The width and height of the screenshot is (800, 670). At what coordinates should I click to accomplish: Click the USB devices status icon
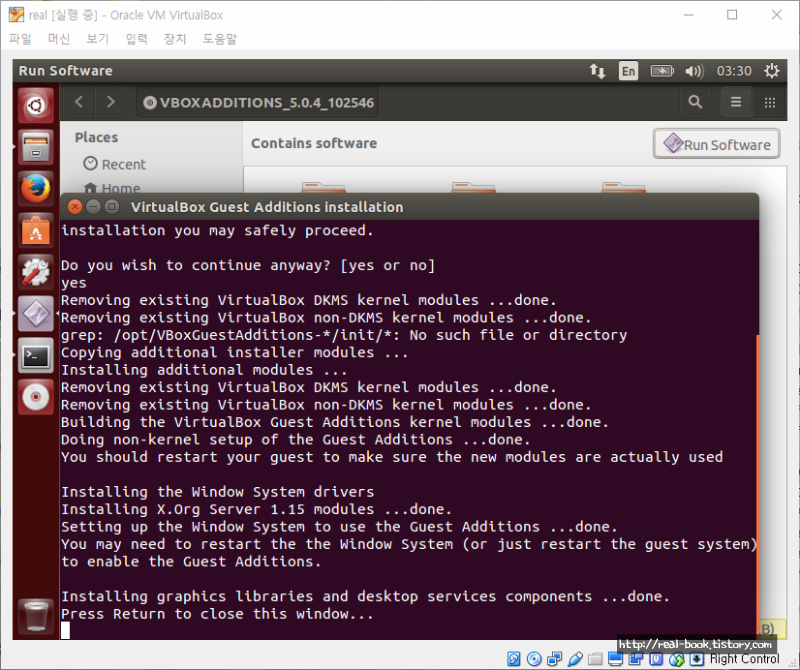coord(575,659)
